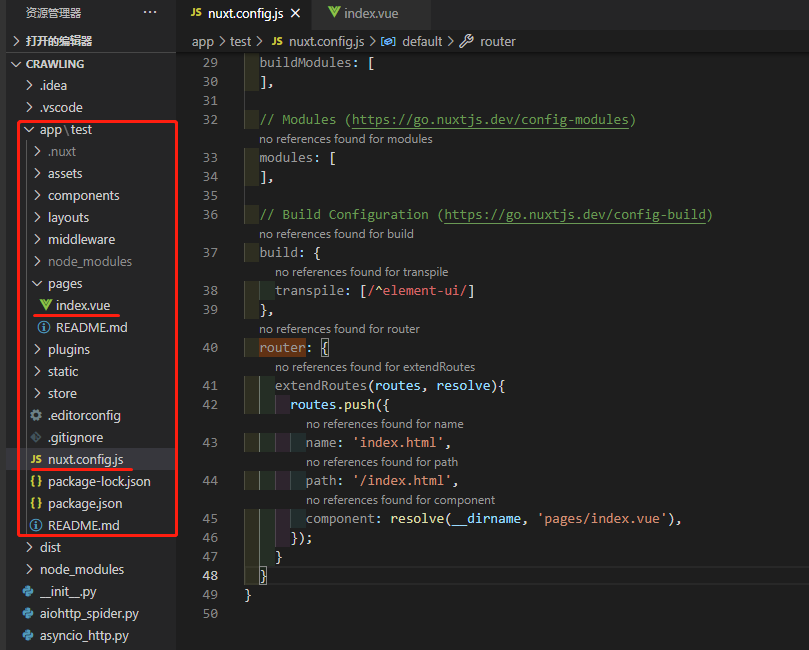Open the README.md below package.json
Image resolution: width=809 pixels, height=650 pixels.
84,526
